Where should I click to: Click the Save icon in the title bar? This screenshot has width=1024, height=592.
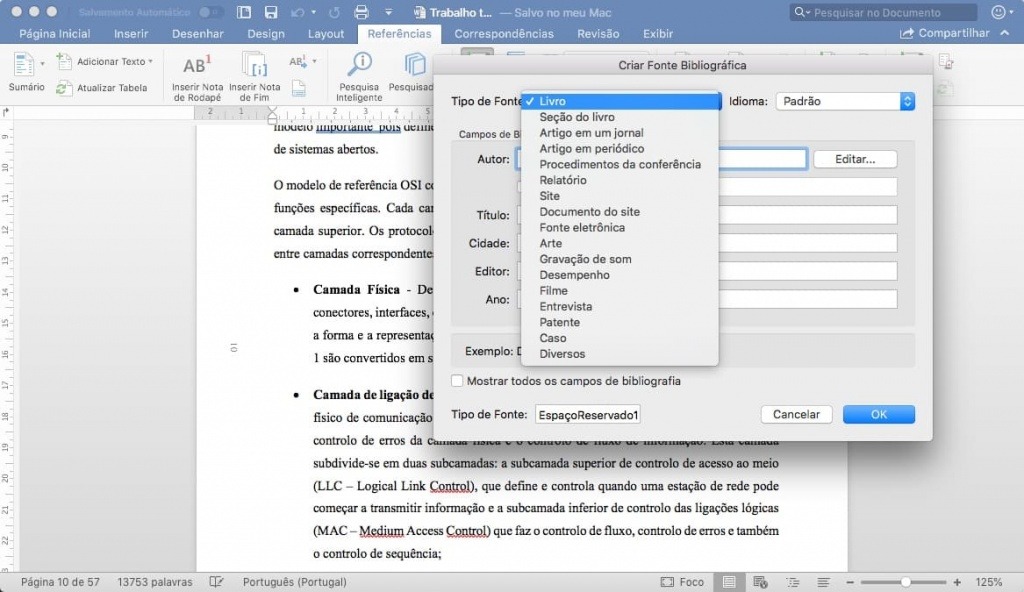272,12
